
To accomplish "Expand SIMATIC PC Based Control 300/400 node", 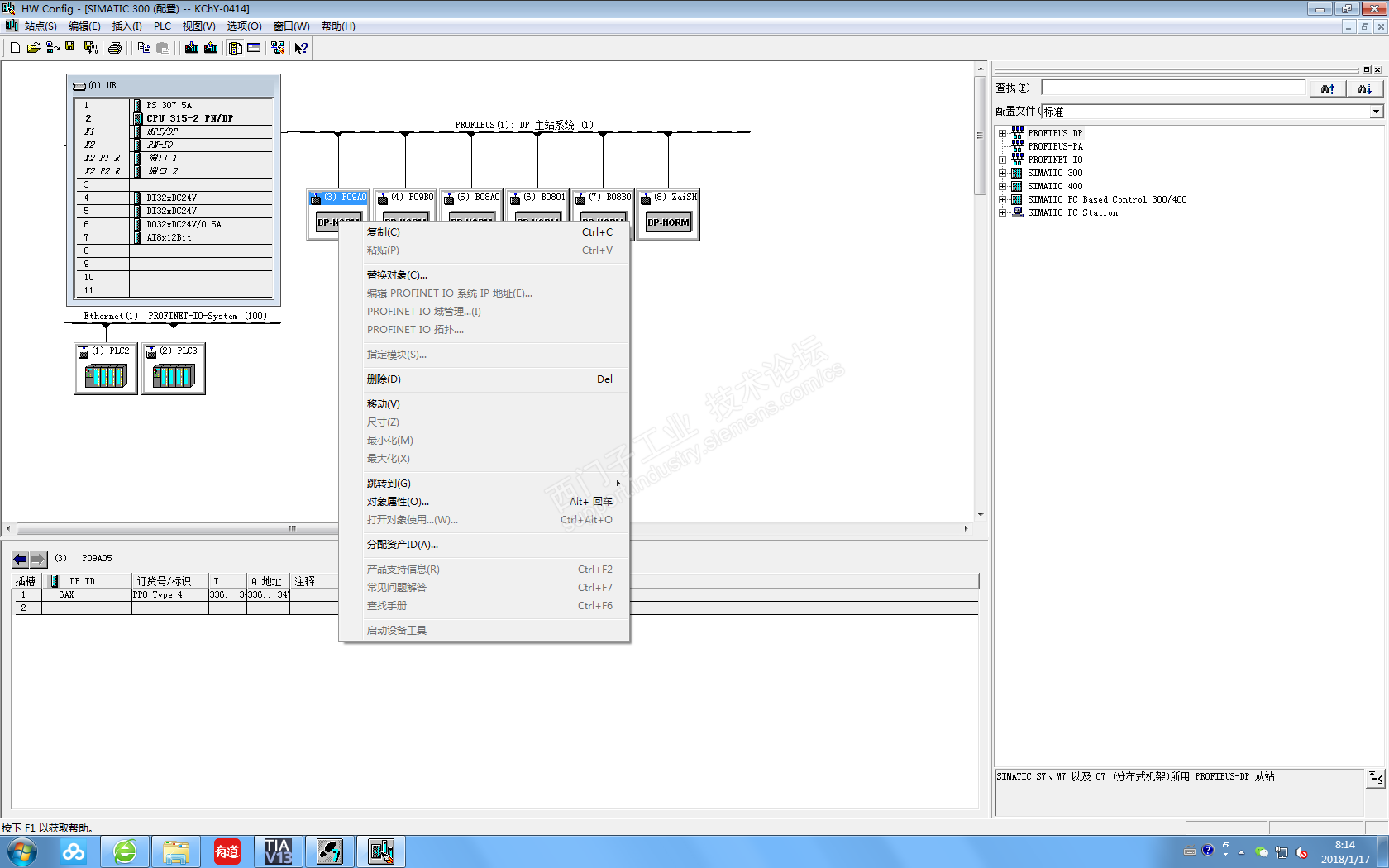I will (x=1002, y=199).
